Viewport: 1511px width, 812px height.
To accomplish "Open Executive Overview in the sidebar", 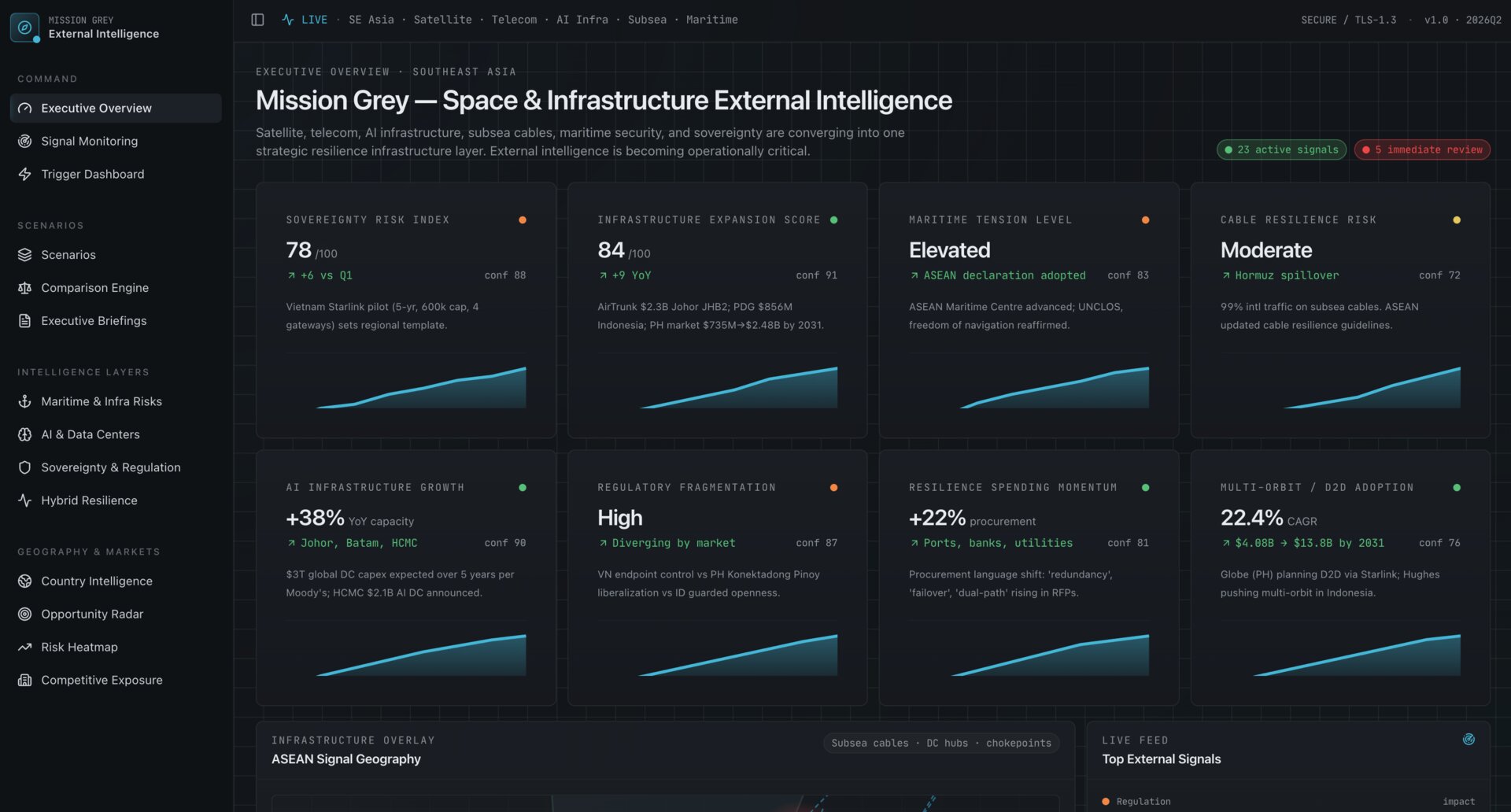I will coord(116,109).
